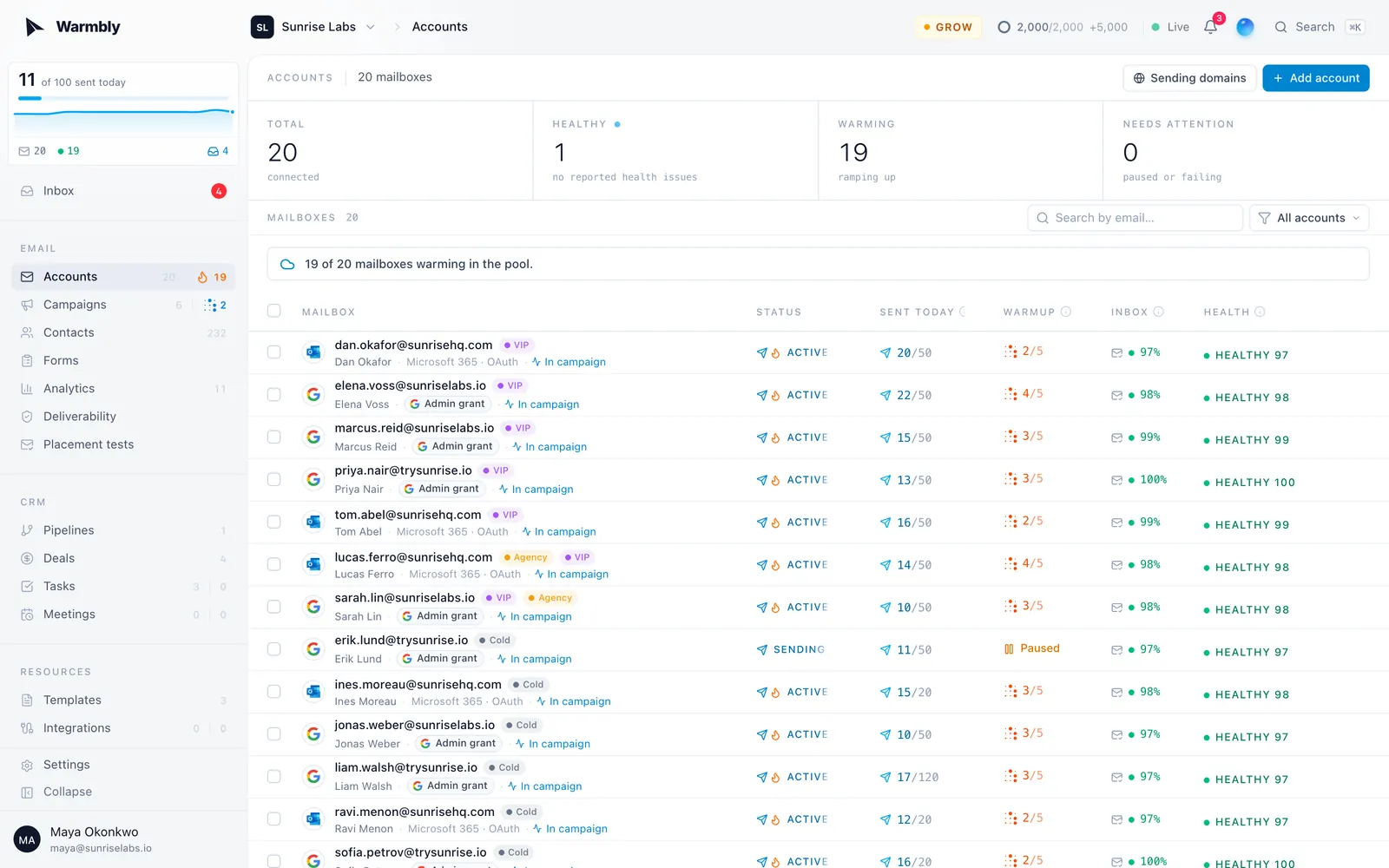Click the Inbox column info icon
This screenshot has height=868, width=1389.
click(x=1158, y=312)
